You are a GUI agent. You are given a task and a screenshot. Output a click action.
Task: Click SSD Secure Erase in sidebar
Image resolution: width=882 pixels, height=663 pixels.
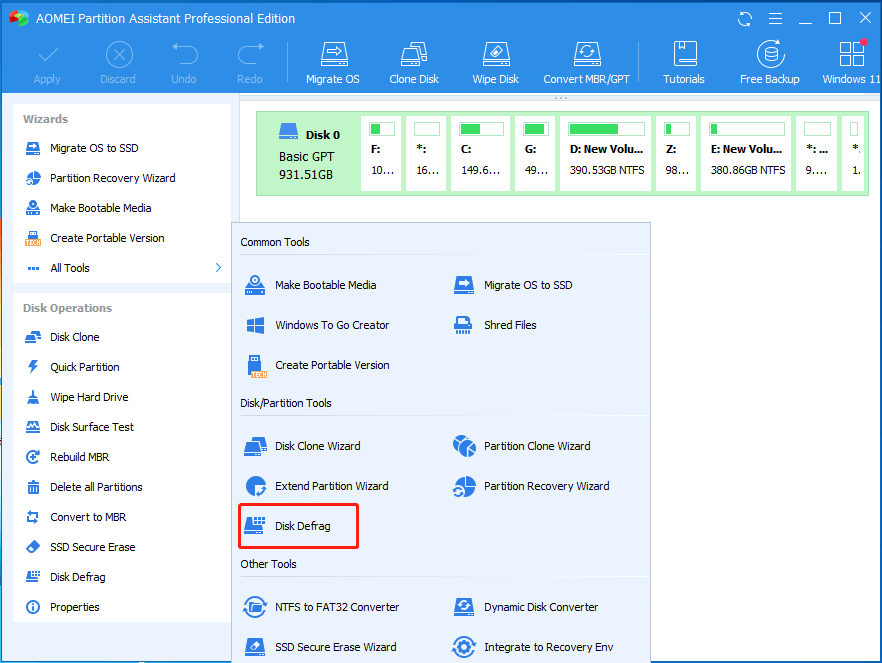click(x=92, y=547)
